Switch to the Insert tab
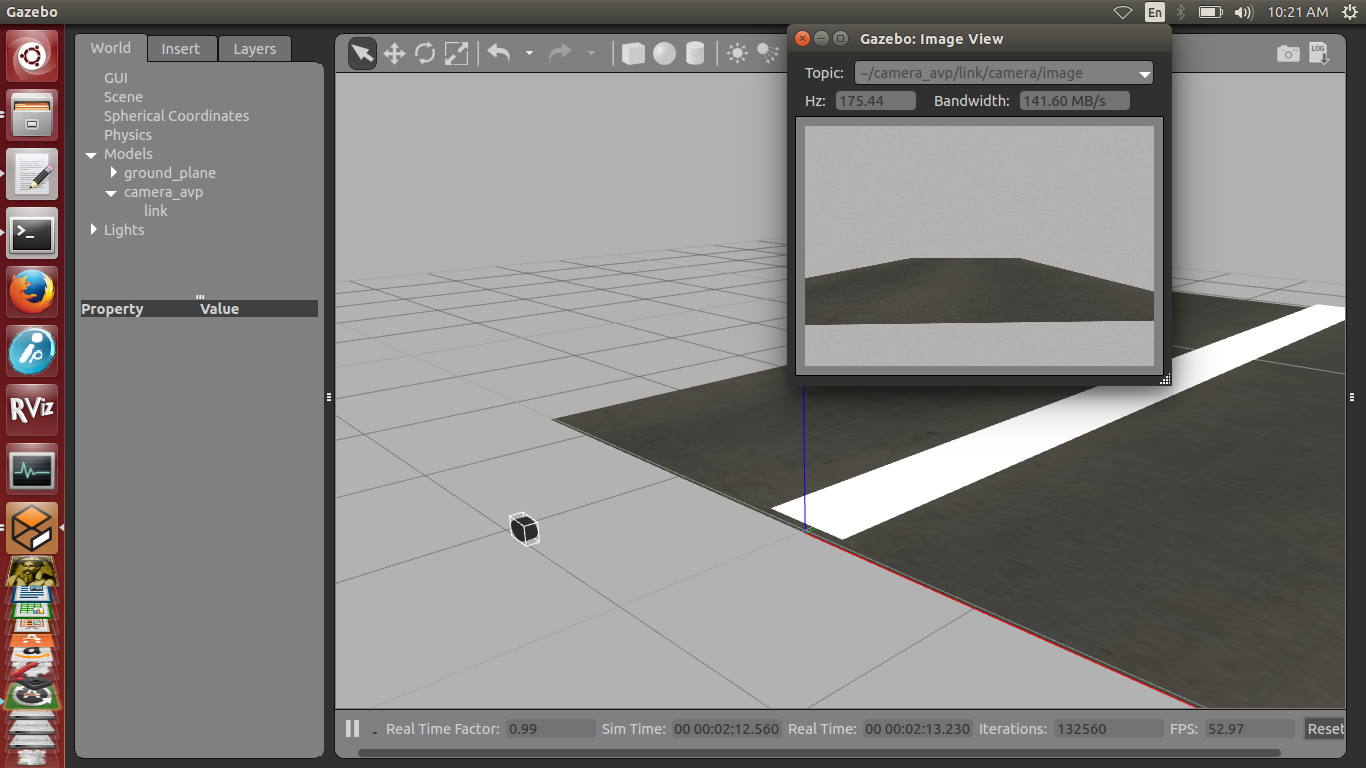 [181, 48]
